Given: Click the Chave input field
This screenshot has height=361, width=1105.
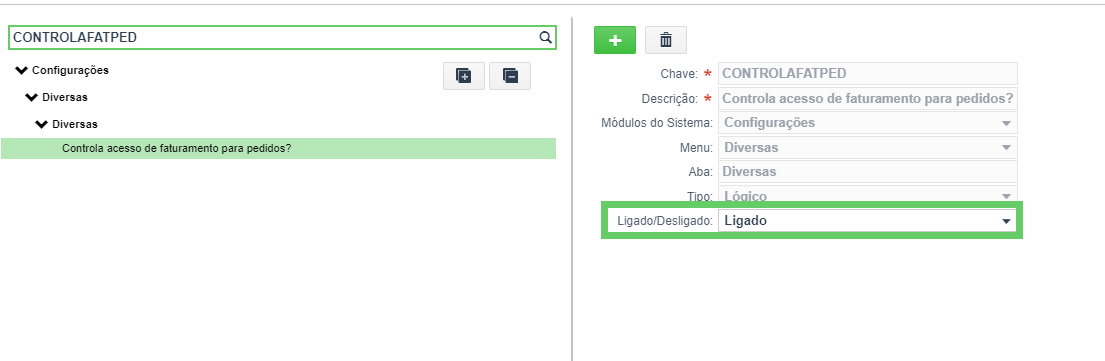Looking at the screenshot, I should [x=868, y=73].
